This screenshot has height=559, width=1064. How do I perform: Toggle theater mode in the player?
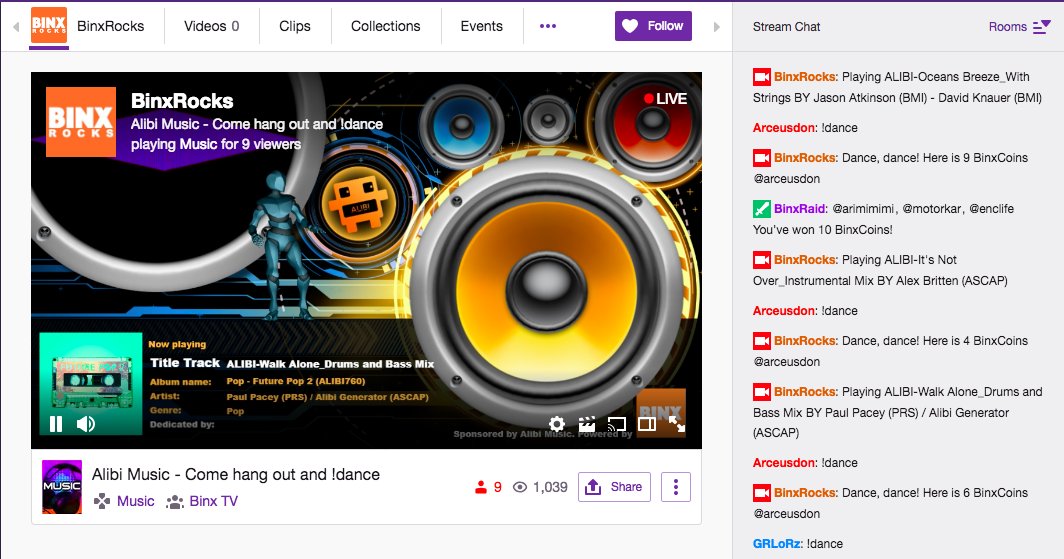(x=647, y=424)
